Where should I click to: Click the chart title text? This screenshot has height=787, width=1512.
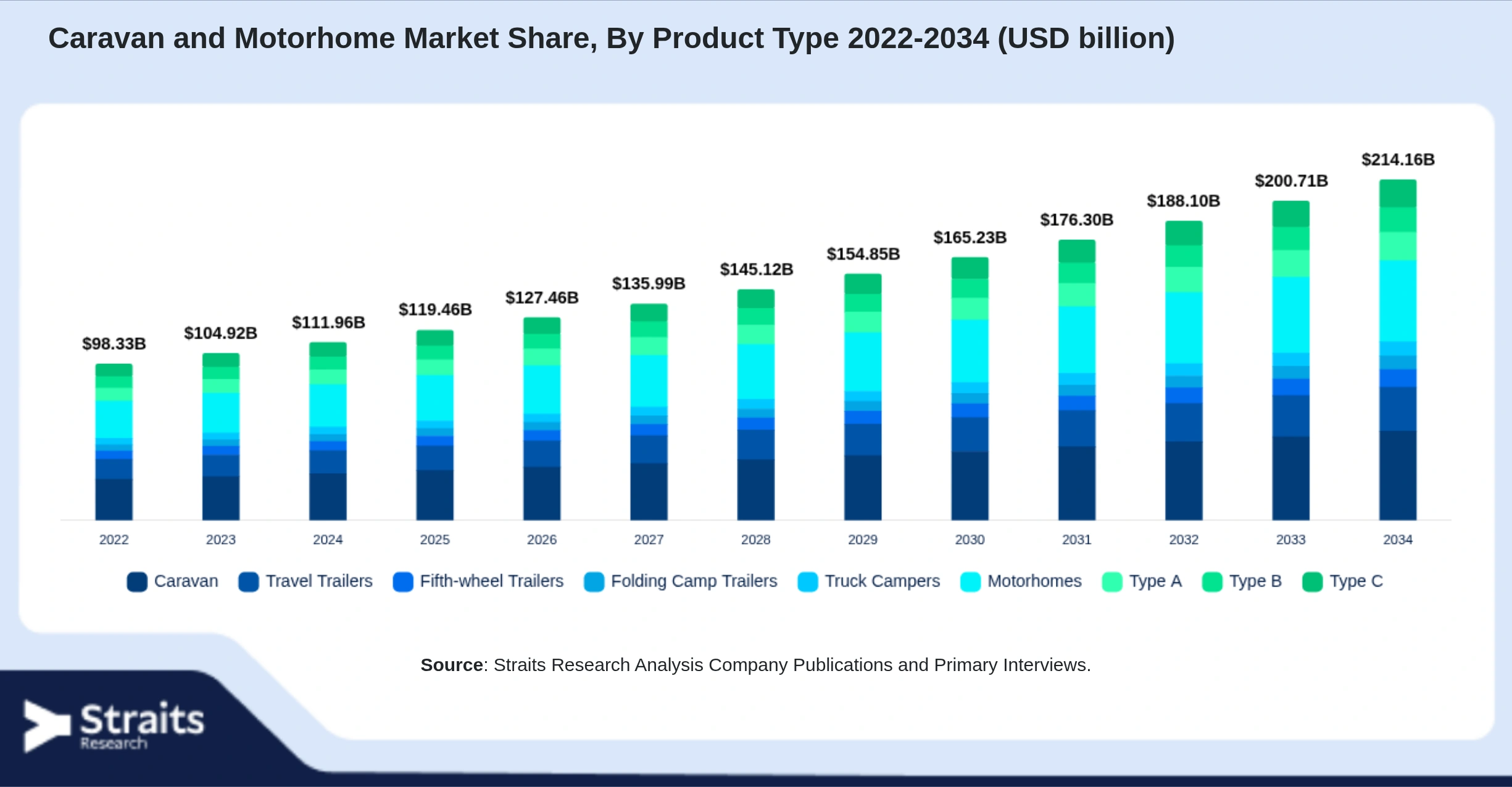coord(612,38)
